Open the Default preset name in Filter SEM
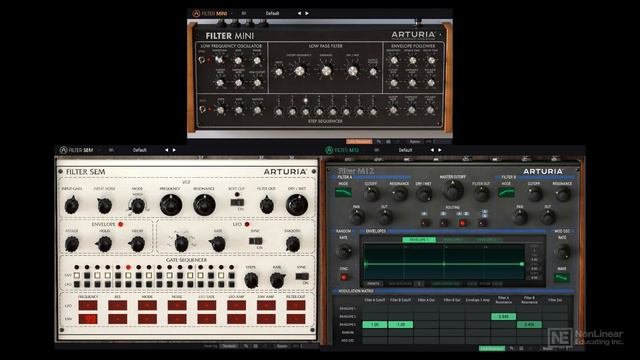The width and height of the screenshot is (640, 360). point(140,150)
